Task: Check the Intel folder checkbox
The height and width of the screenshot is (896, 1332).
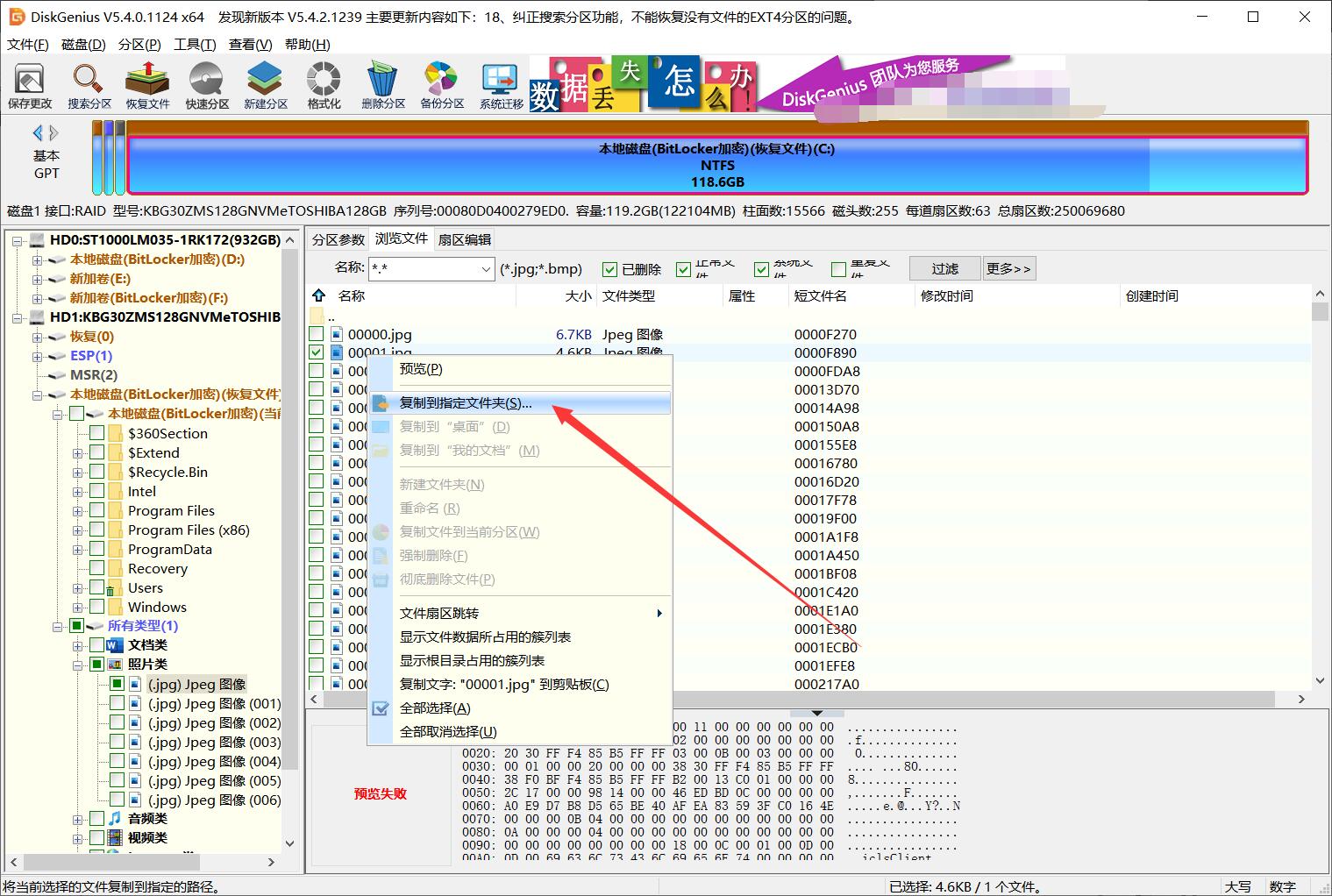Action: tap(97, 491)
